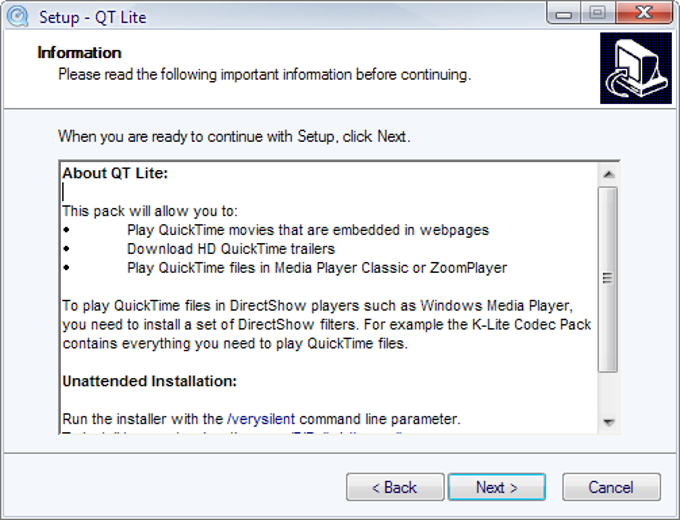Image resolution: width=680 pixels, height=520 pixels.
Task: Go back with the Back button
Action: click(x=394, y=487)
